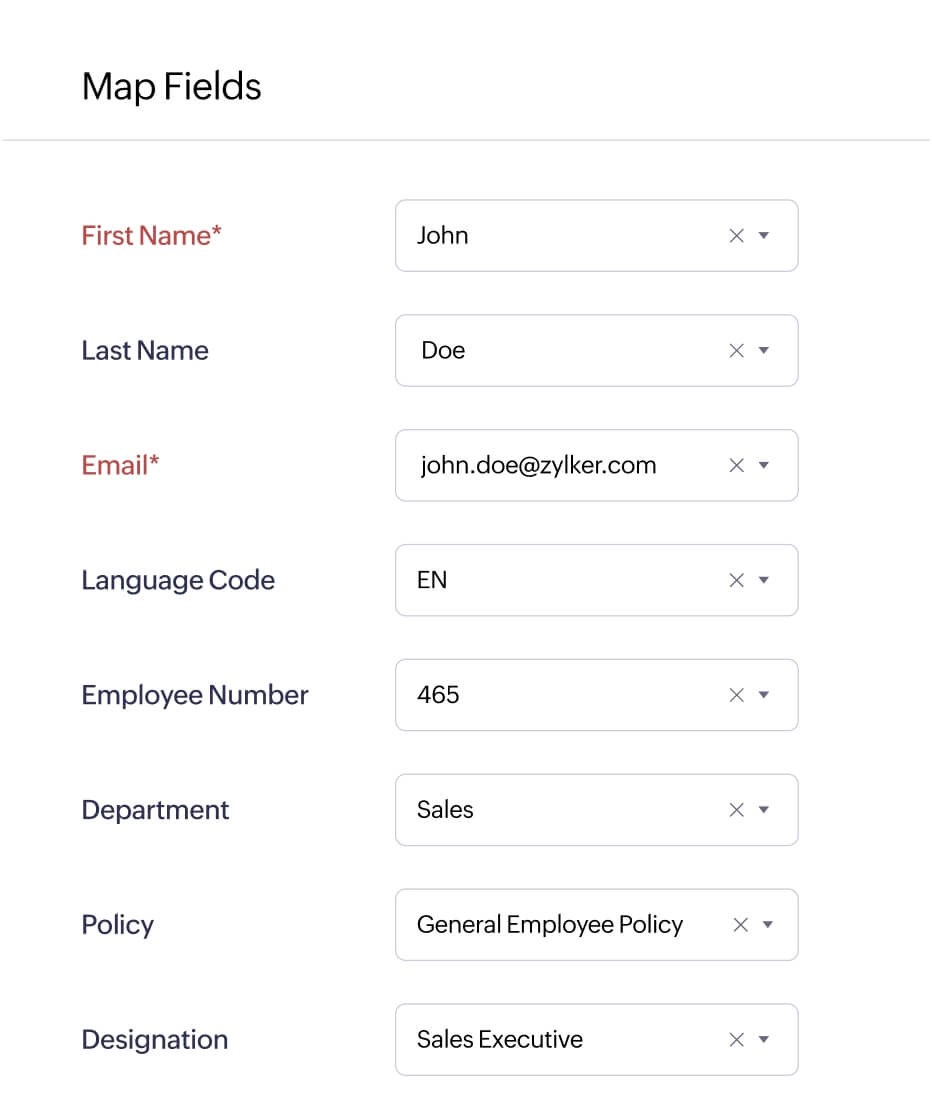Click the Map Fields heading
This screenshot has height=1110, width=932.
(x=171, y=87)
